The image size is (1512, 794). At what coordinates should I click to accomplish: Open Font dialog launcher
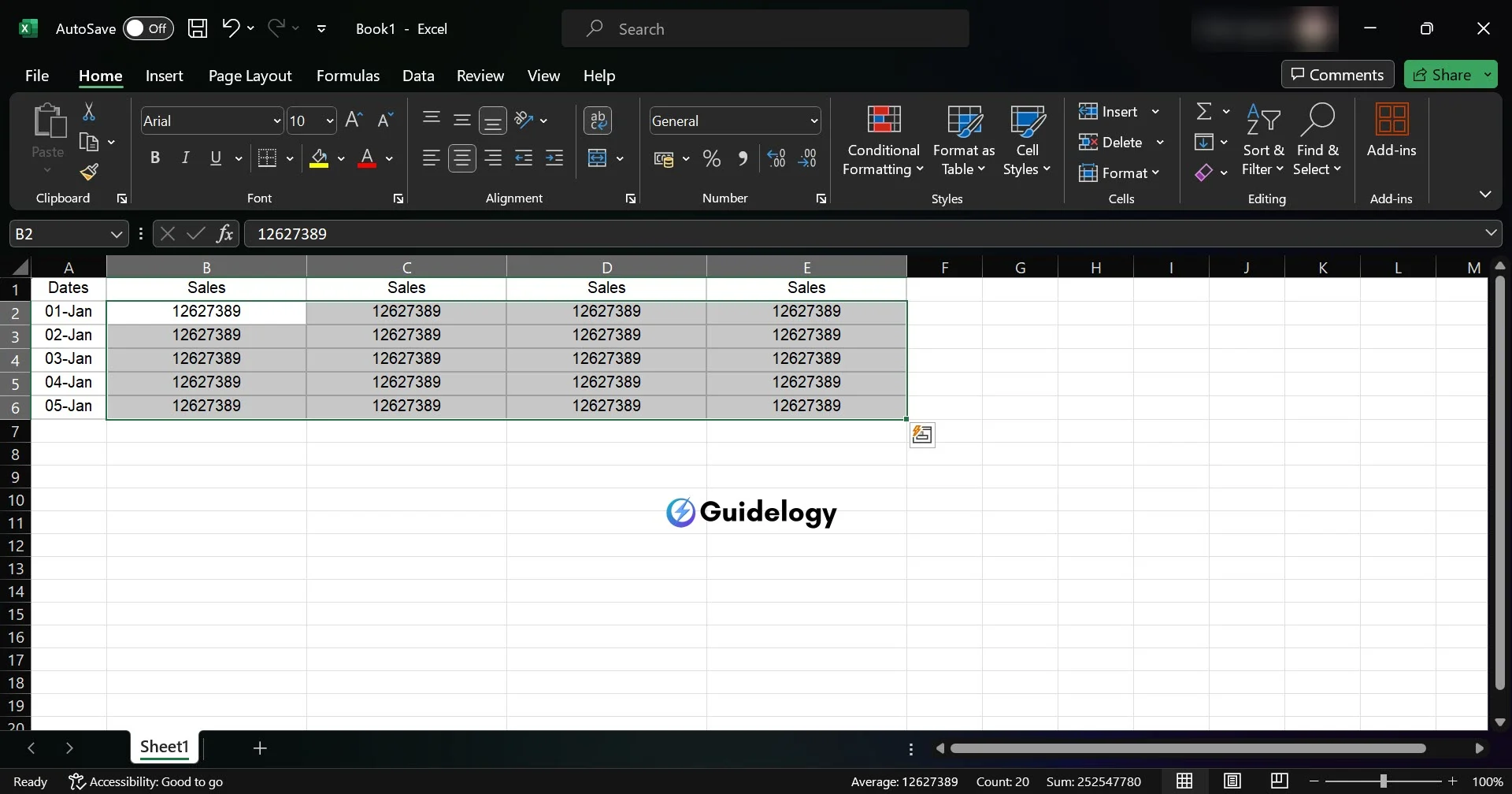click(398, 198)
